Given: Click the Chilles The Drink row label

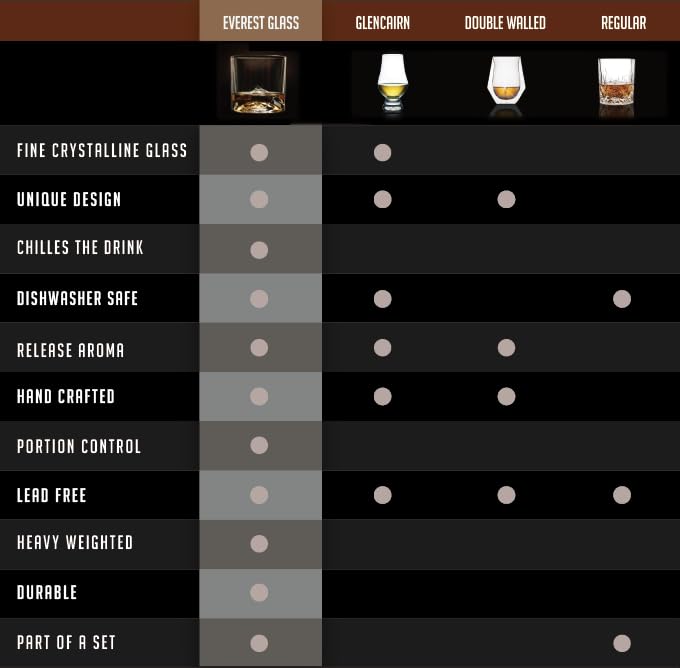Looking at the screenshot, I should coord(80,247).
